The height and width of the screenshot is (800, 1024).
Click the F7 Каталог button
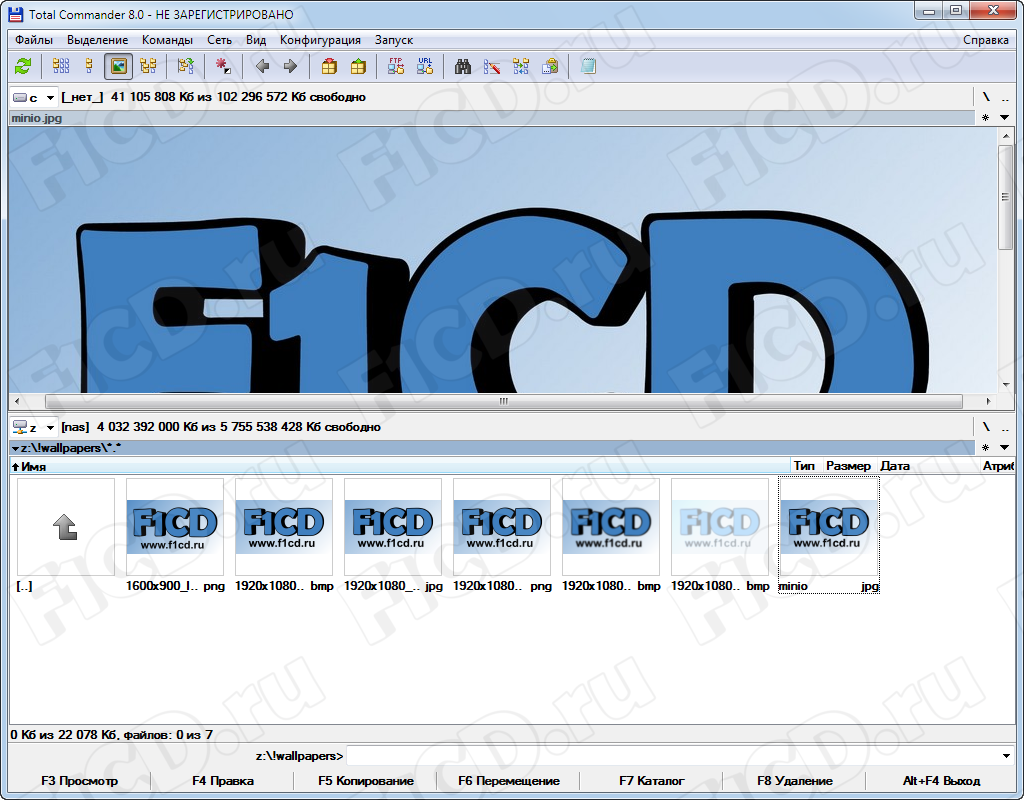pyautogui.click(x=652, y=781)
